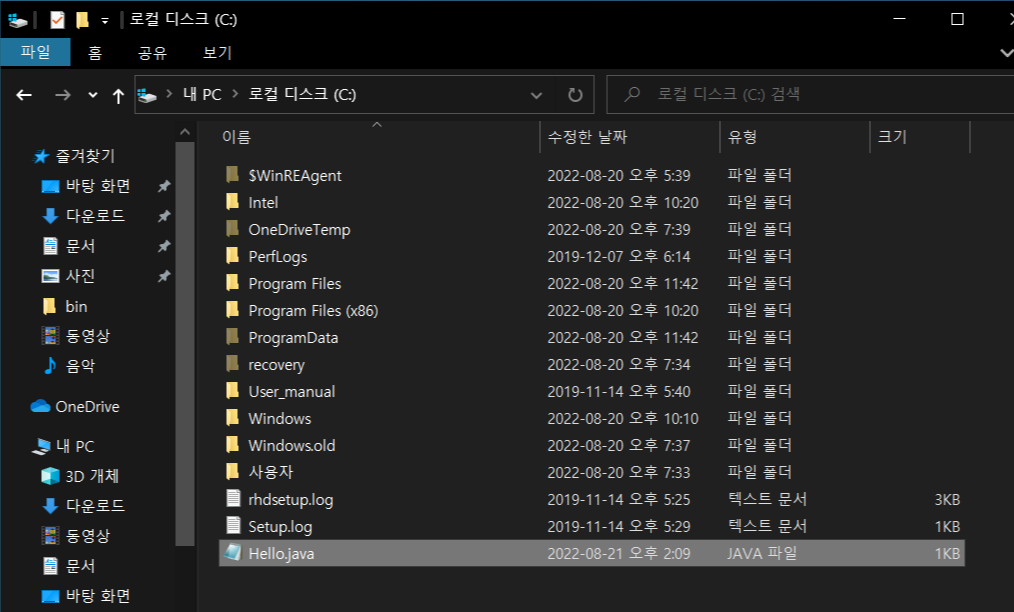
Task: Select OneDrive in the navigation pane
Action: pos(87,407)
